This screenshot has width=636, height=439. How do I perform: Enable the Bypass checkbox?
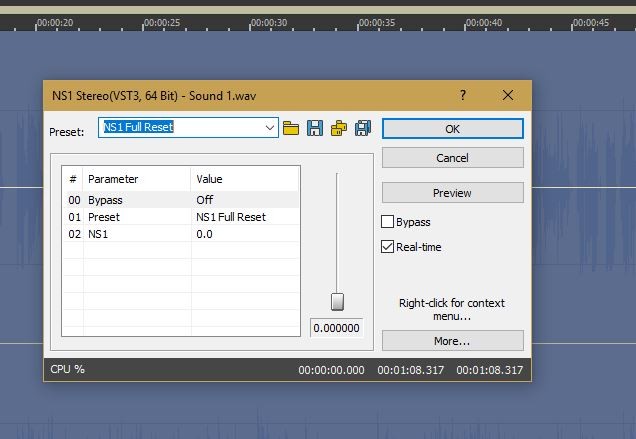click(387, 222)
